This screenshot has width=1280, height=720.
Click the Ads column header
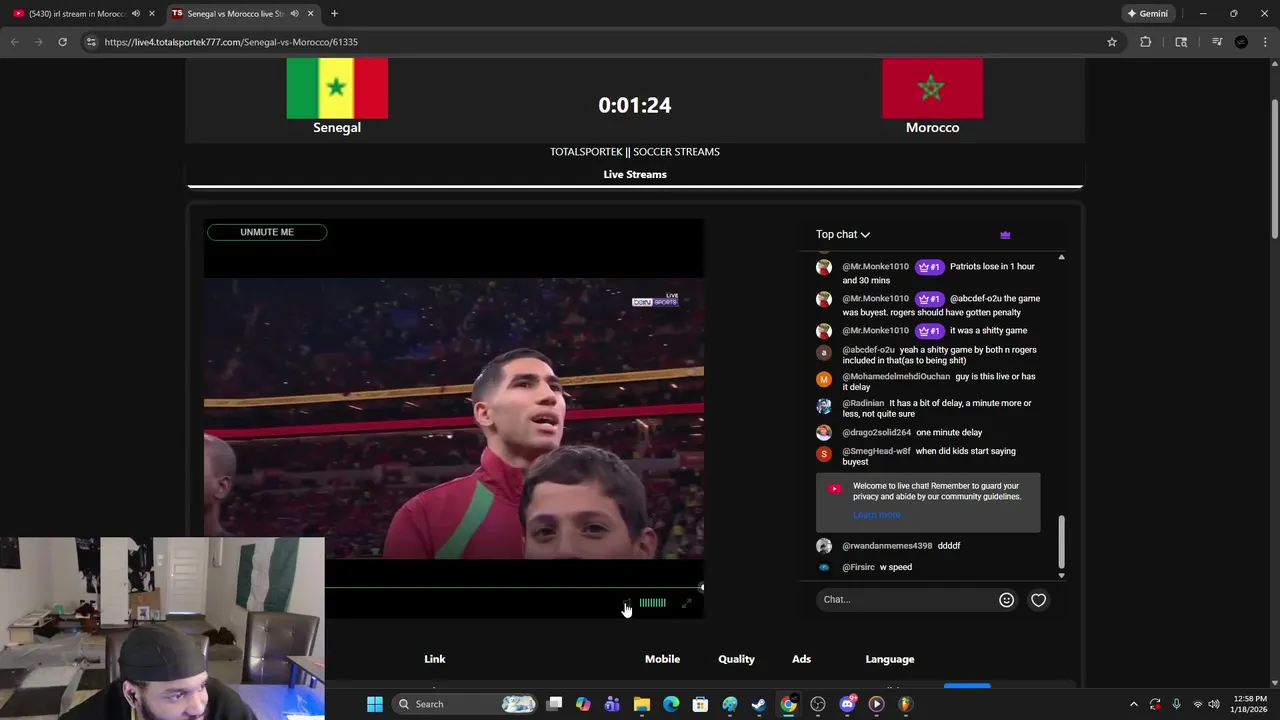801,659
